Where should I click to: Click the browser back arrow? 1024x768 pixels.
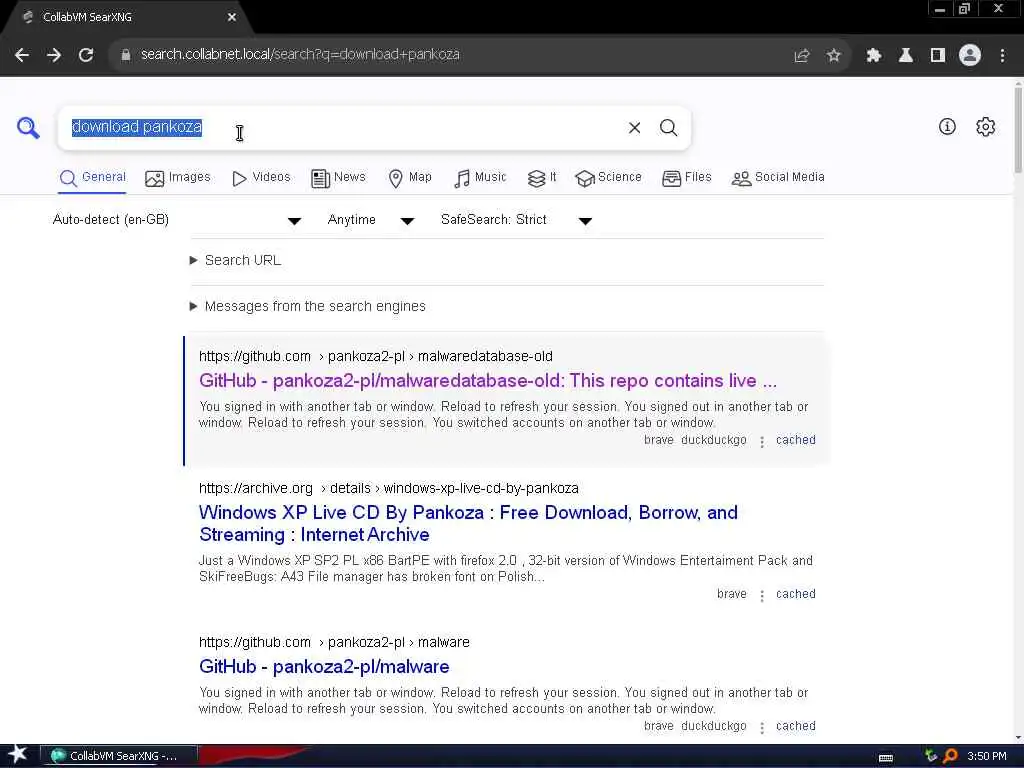click(x=22, y=55)
